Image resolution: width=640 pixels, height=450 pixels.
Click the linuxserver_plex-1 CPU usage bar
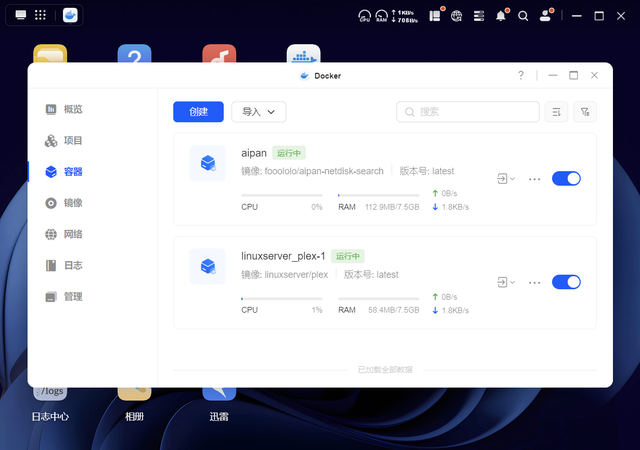point(282,299)
